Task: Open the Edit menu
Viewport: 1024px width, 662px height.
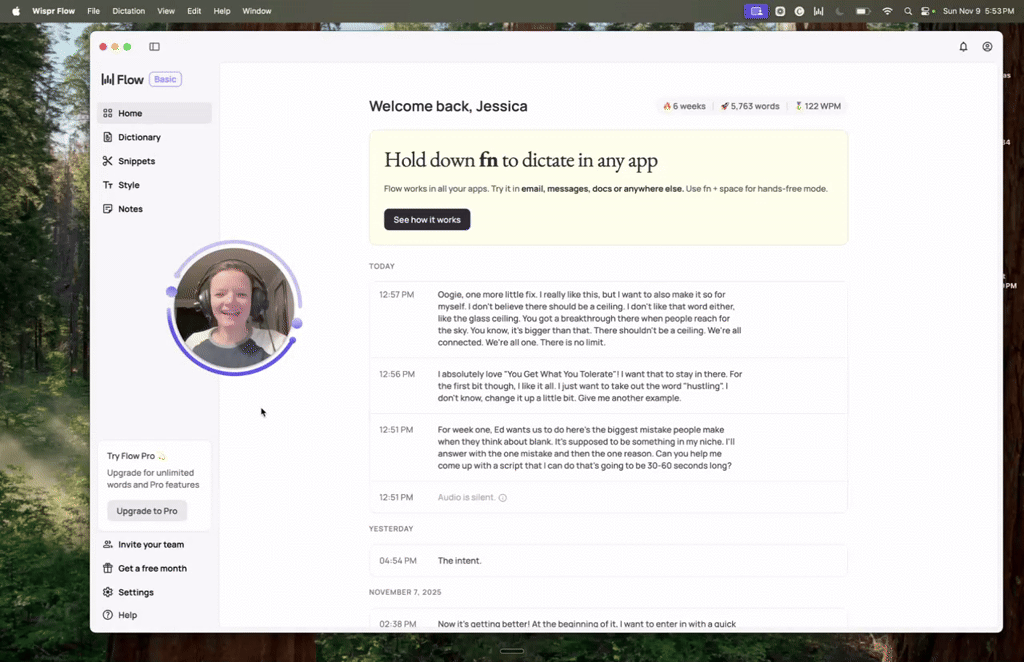Action: [194, 11]
